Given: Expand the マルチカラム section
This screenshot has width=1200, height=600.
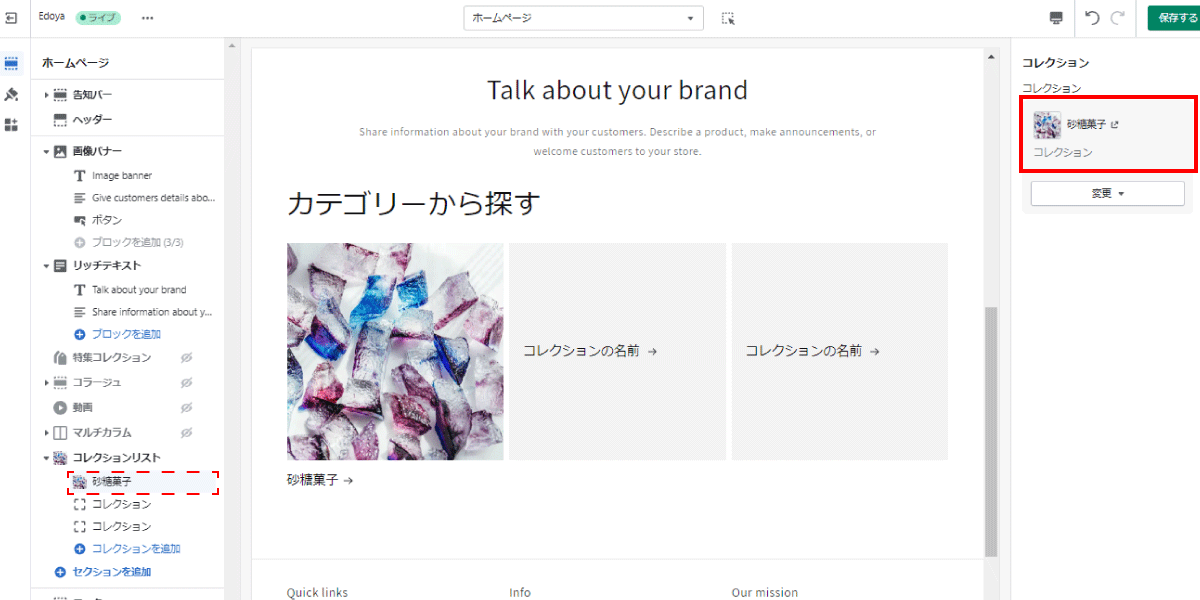Looking at the screenshot, I should point(46,433).
